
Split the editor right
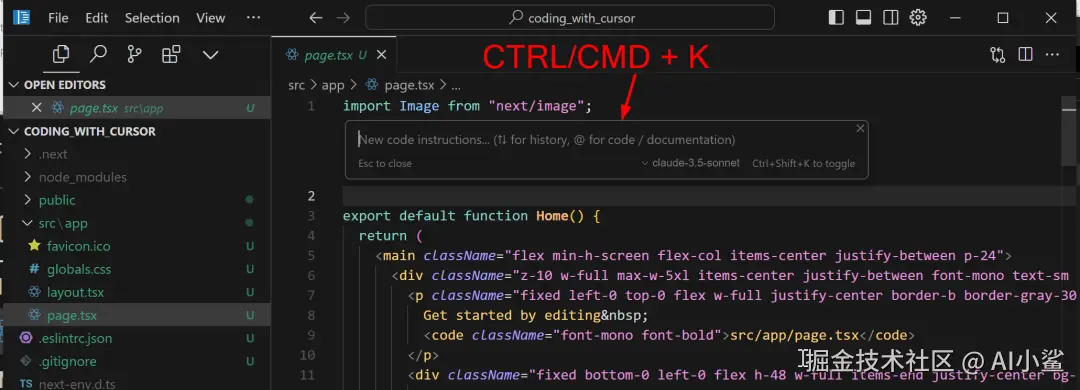pos(1025,55)
